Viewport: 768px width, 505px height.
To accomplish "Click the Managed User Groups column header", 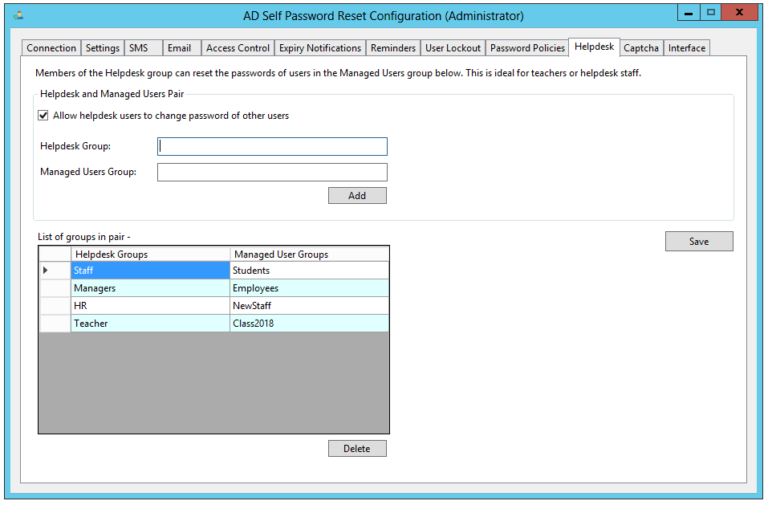I will point(309,254).
